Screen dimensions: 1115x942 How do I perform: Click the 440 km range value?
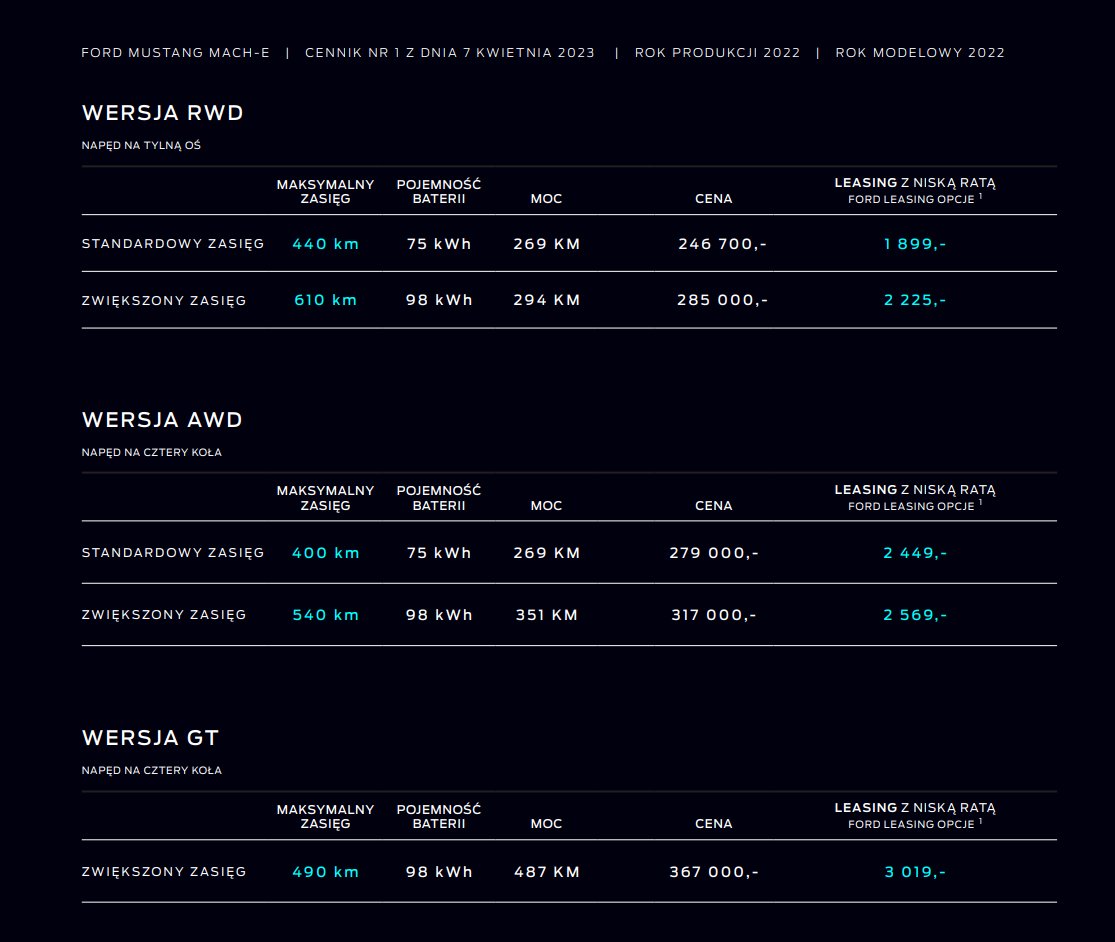click(325, 244)
